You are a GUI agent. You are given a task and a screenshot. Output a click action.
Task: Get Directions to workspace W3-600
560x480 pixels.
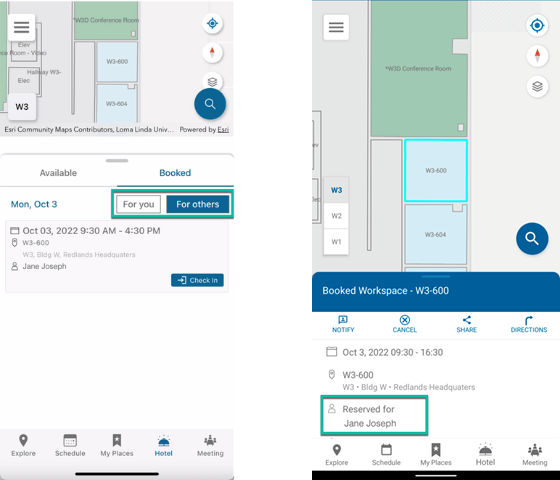coord(529,324)
